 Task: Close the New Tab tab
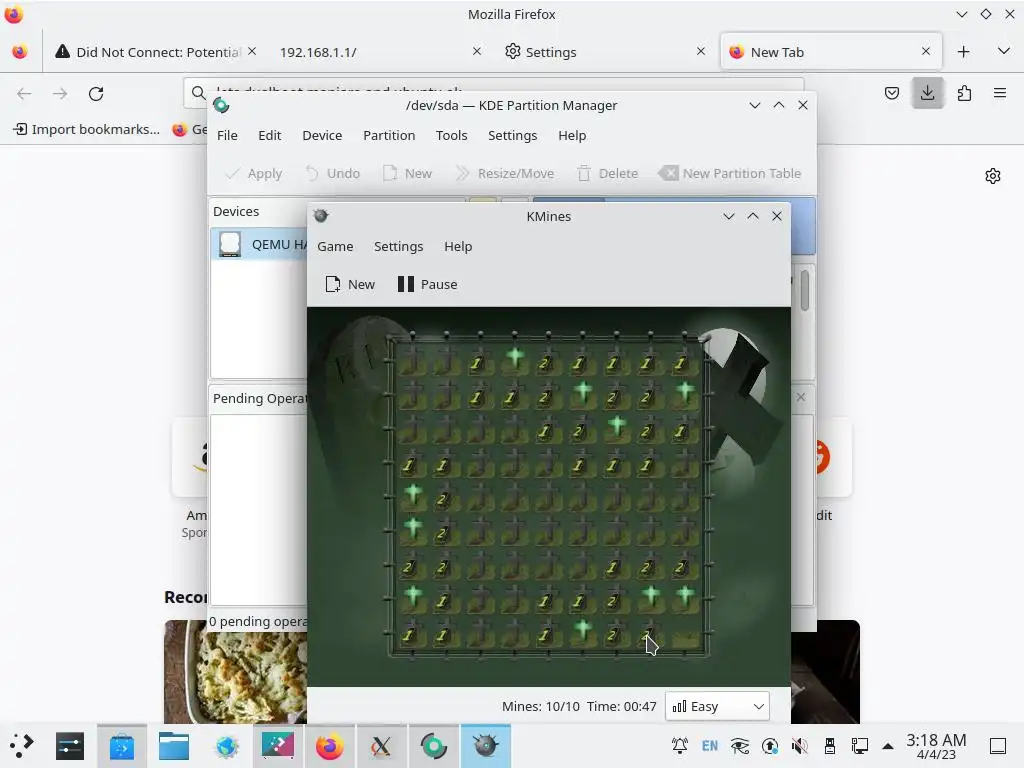click(925, 51)
